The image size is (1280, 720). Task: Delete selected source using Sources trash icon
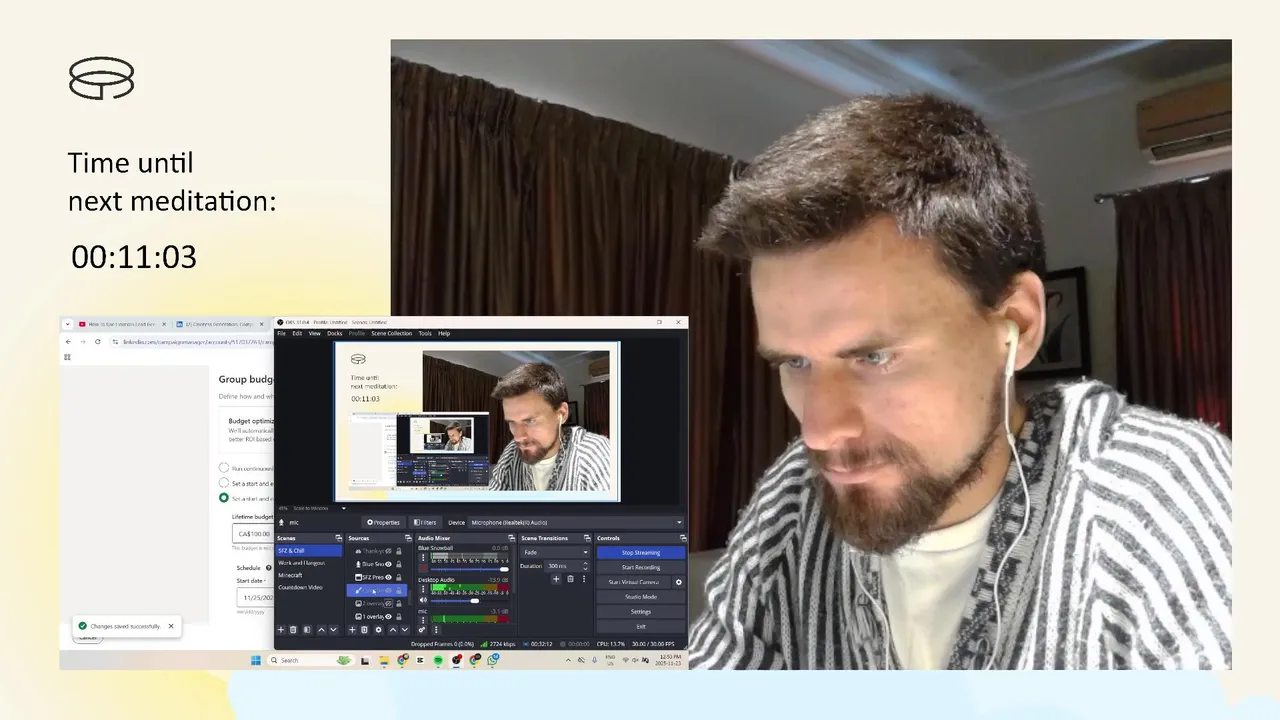(x=364, y=630)
